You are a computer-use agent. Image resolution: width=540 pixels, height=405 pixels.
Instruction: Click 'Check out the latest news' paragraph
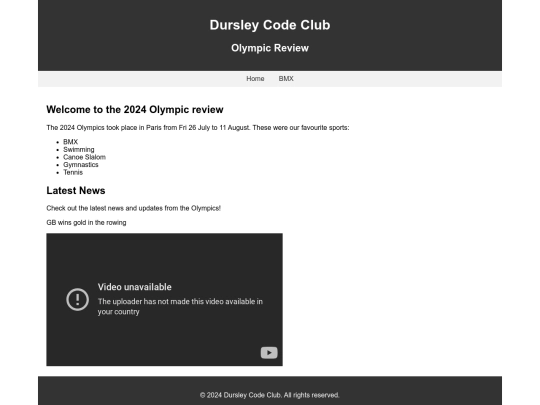pyautogui.click(x=134, y=208)
